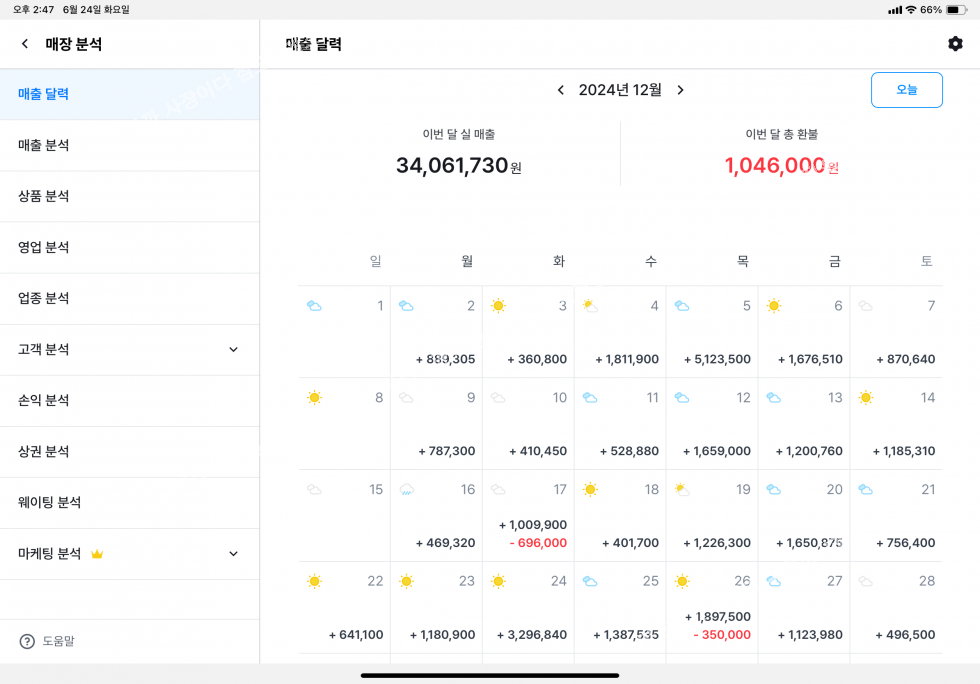980x684 pixels.
Task: Click the crown icon next to 마케팅 분석
Action: pos(97,554)
